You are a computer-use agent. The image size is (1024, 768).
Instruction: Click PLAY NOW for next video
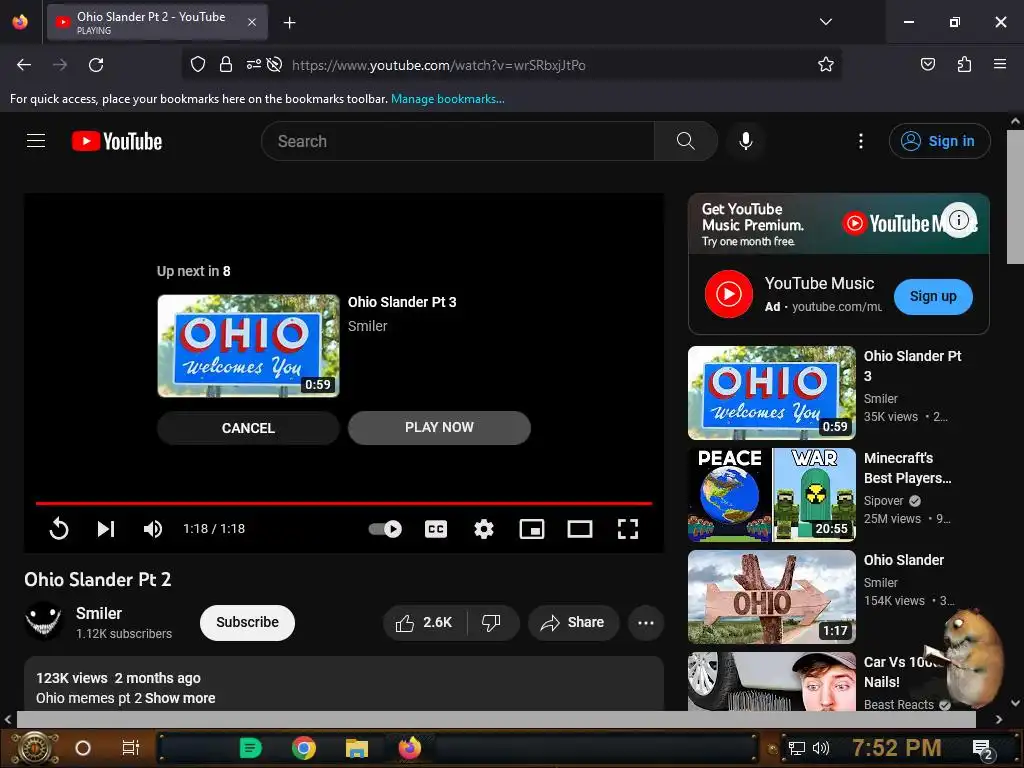(x=439, y=427)
